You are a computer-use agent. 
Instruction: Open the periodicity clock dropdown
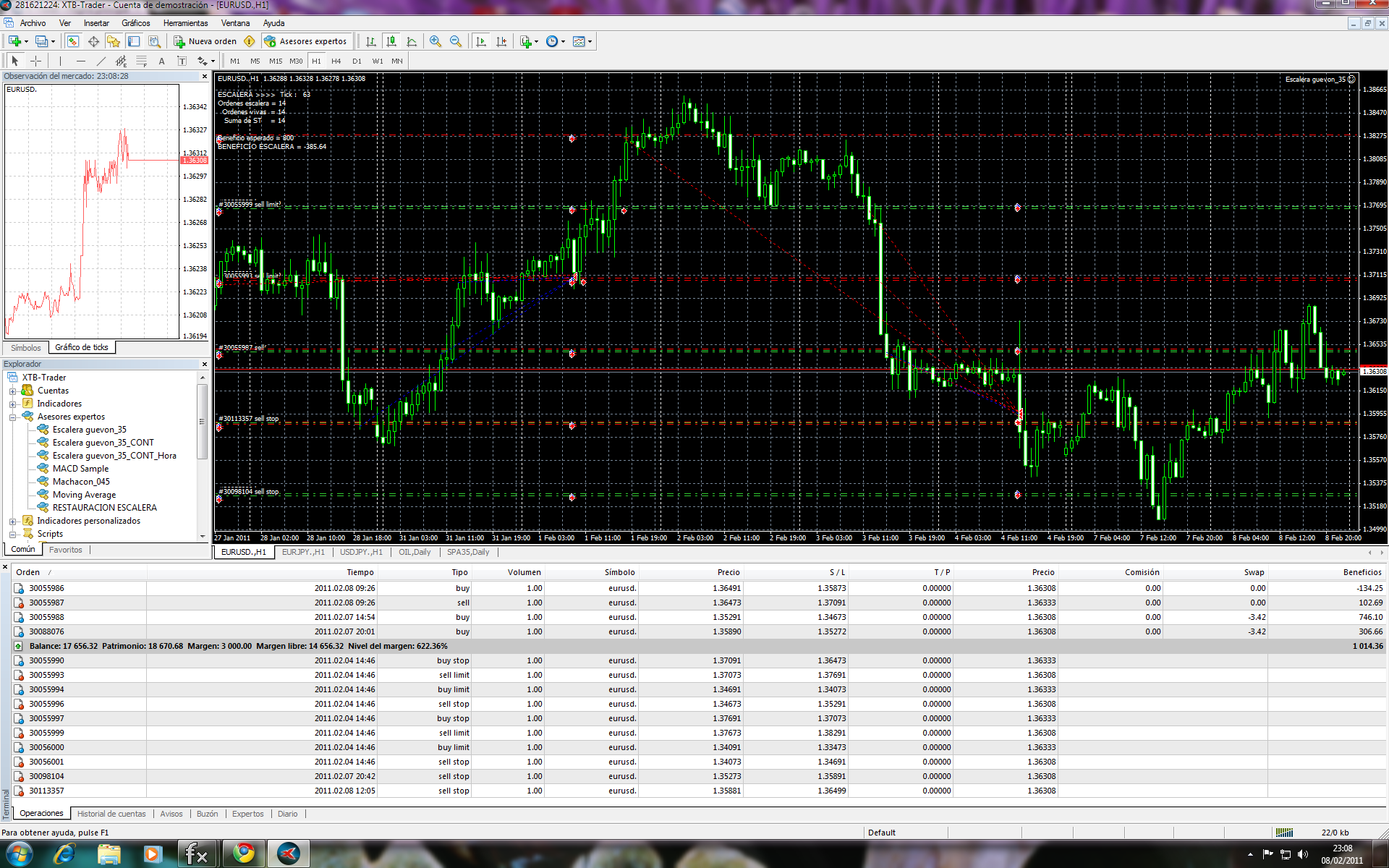click(555, 41)
